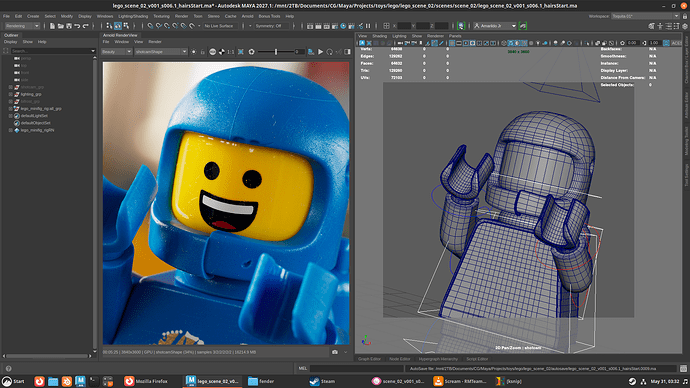The height and width of the screenshot is (388, 690).
Task: Click the Snap to grids magnet icon
Action: 150,26
